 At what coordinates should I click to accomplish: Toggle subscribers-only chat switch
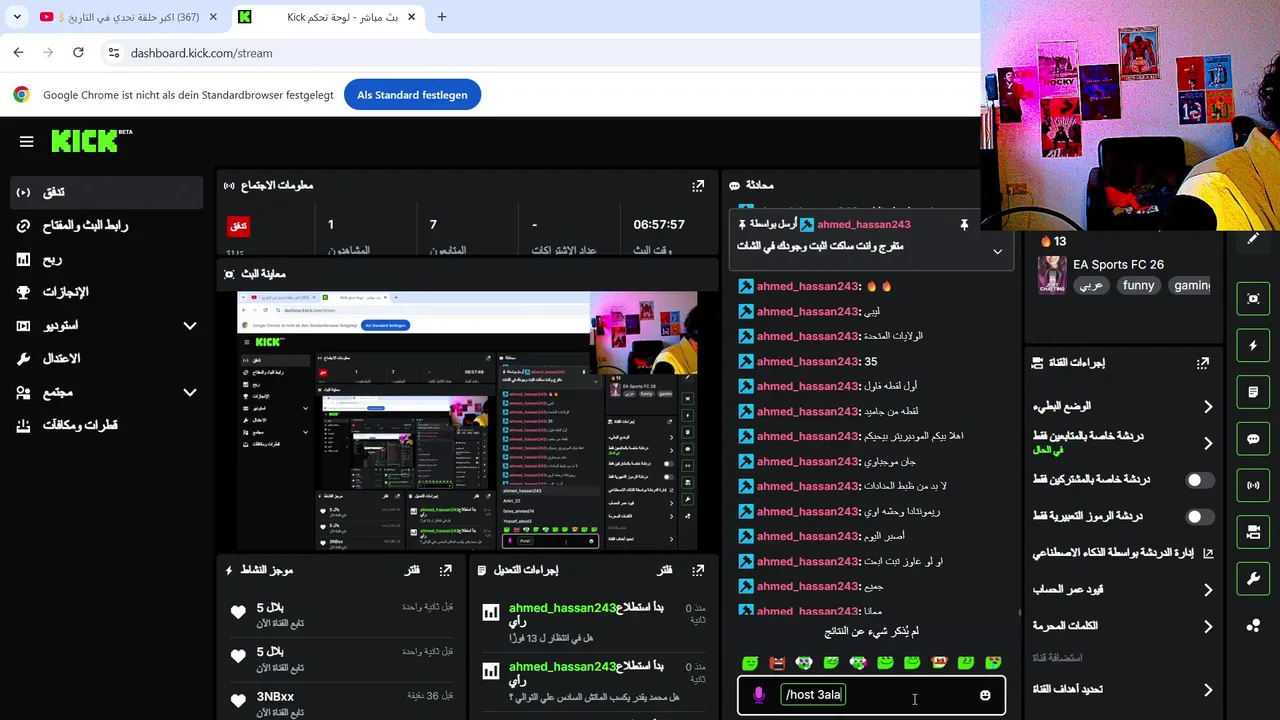pos(1199,480)
